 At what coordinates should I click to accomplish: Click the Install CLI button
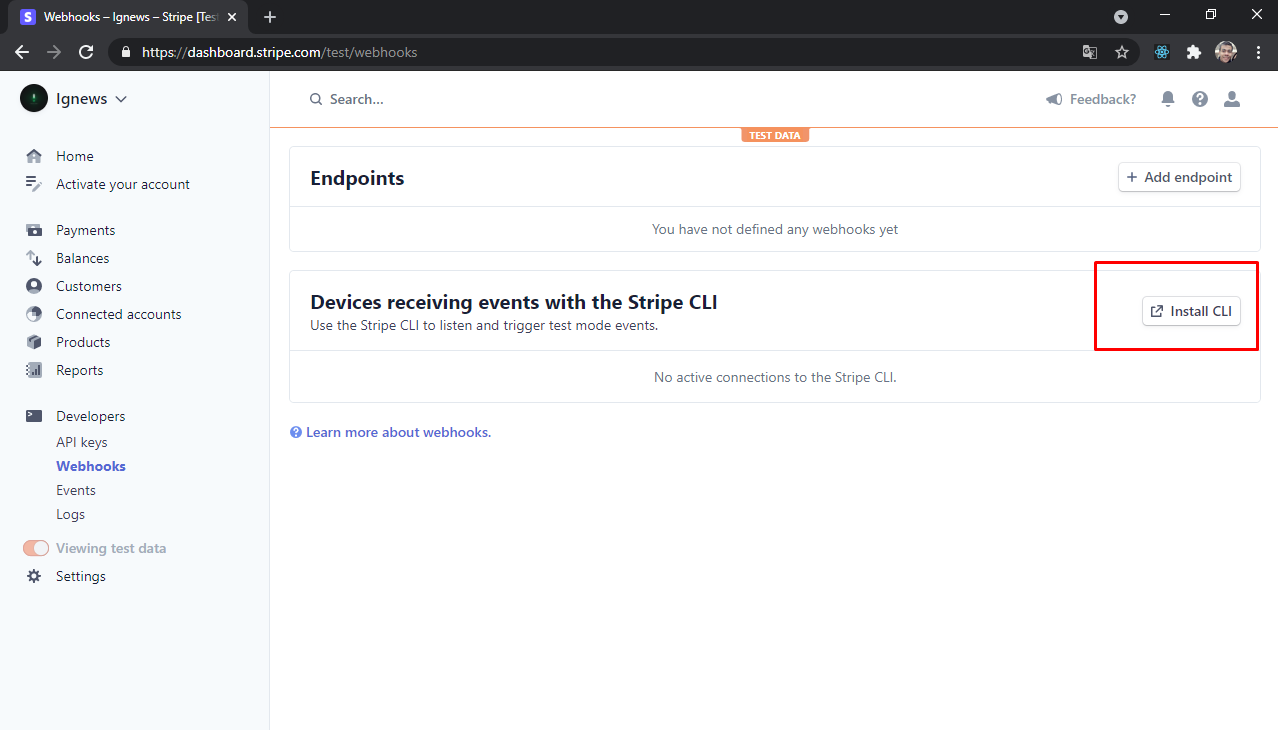point(1191,311)
